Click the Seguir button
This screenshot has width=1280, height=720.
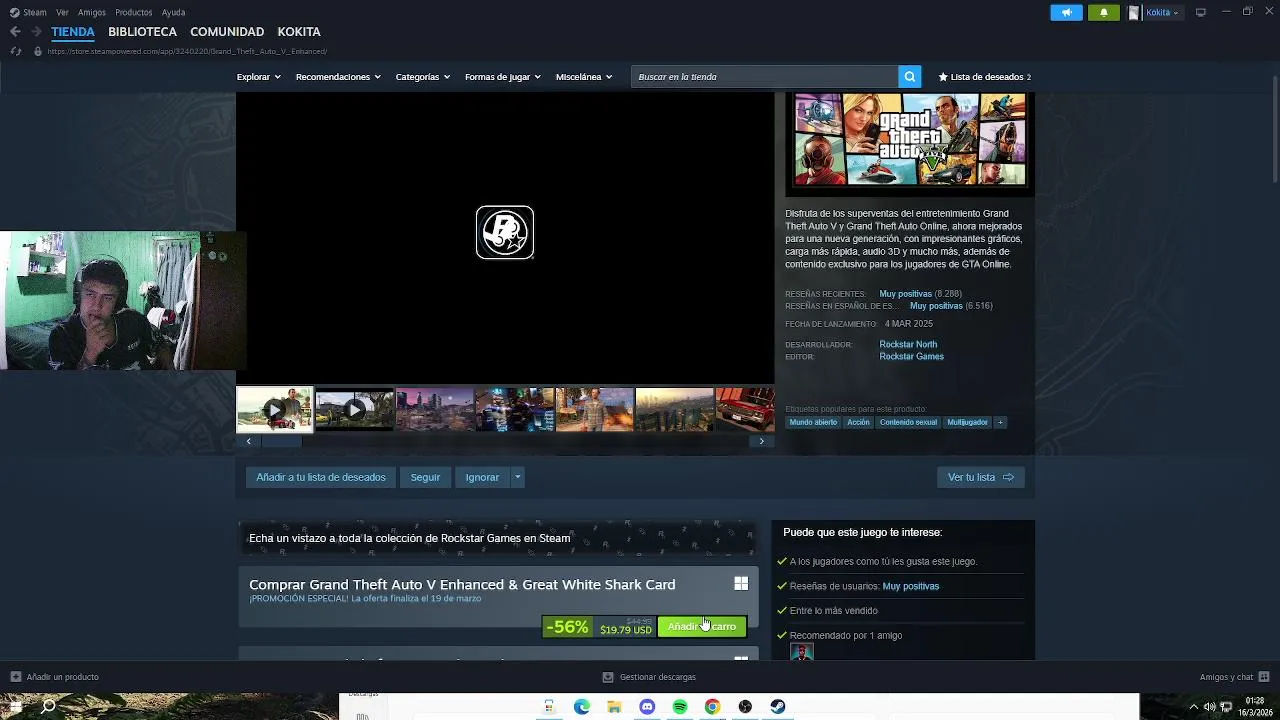[425, 477]
